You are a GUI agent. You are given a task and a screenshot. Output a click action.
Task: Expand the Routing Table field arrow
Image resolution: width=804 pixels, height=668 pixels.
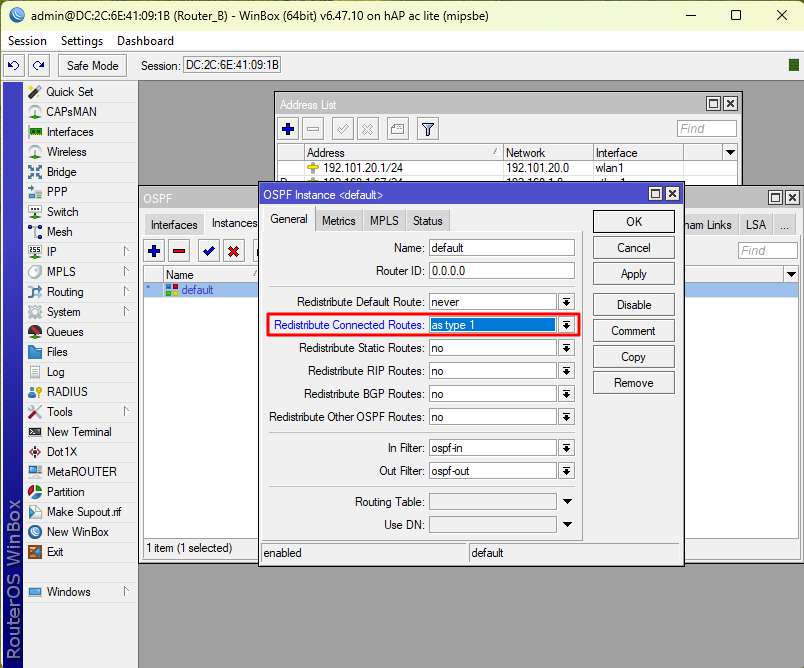pyautogui.click(x=567, y=502)
